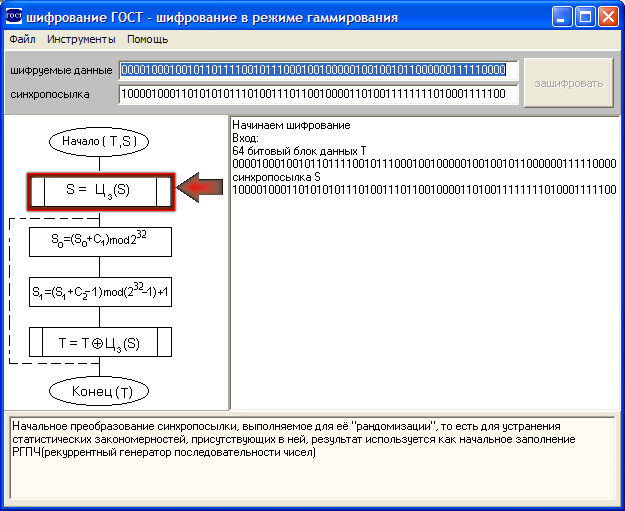This screenshot has width=625, height=511.
Task: Click the description text starting 'Начальное преобразование'
Action: [x=294, y=439]
